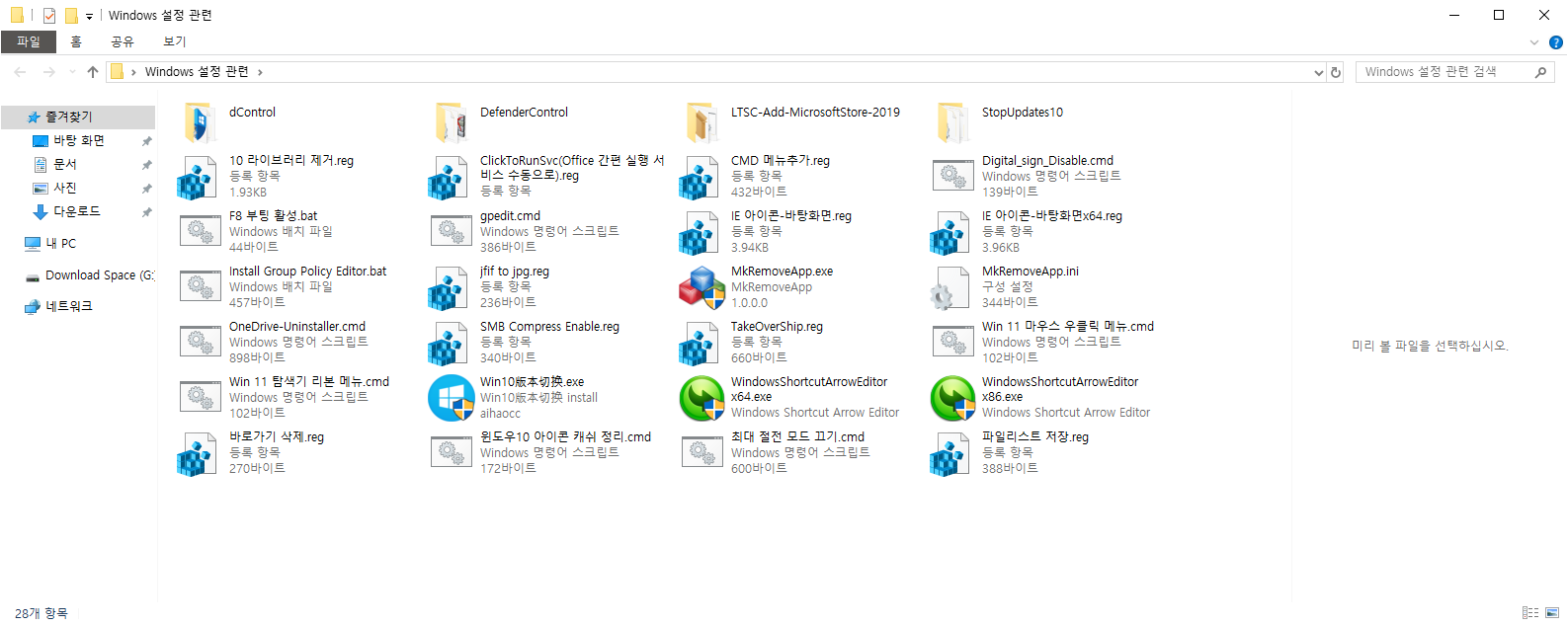Expand the ribbon with the chevron

pyautogui.click(x=1533, y=42)
